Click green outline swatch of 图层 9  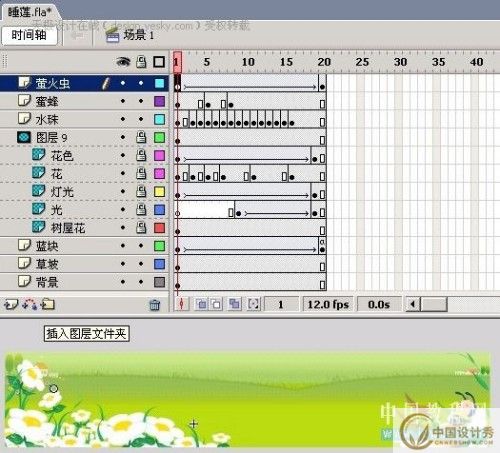(159, 137)
